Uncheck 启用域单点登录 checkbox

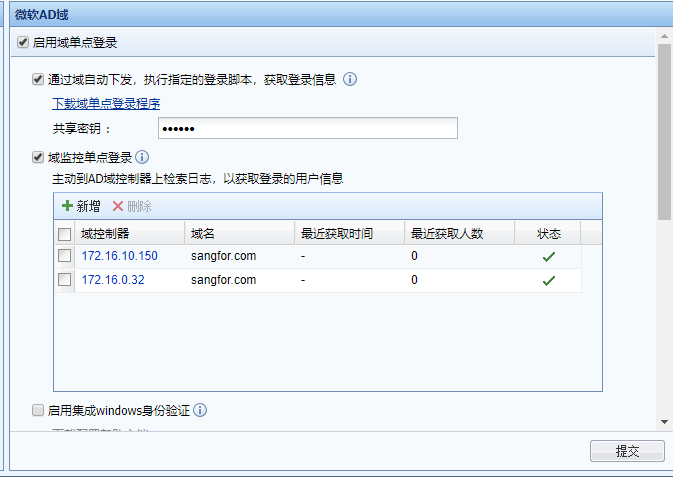coord(23,43)
